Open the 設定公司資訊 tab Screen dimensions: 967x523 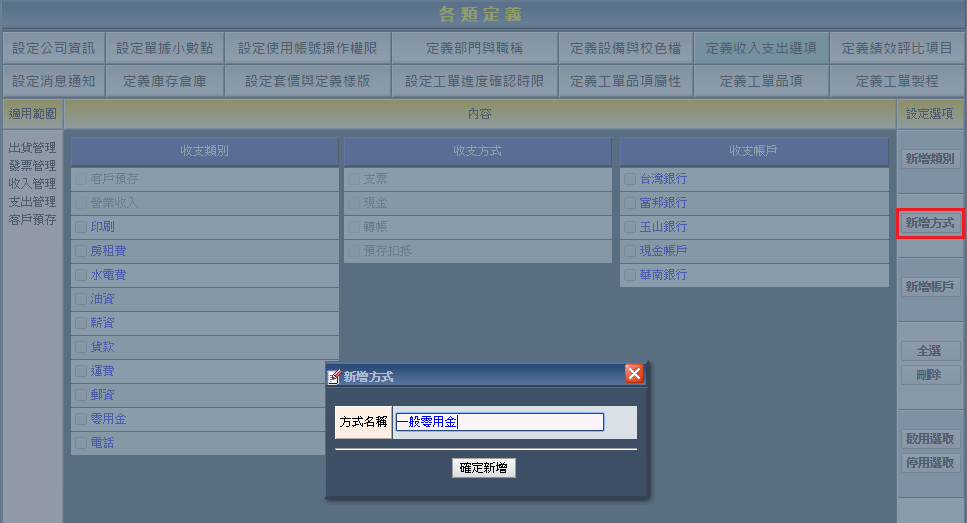[53, 48]
